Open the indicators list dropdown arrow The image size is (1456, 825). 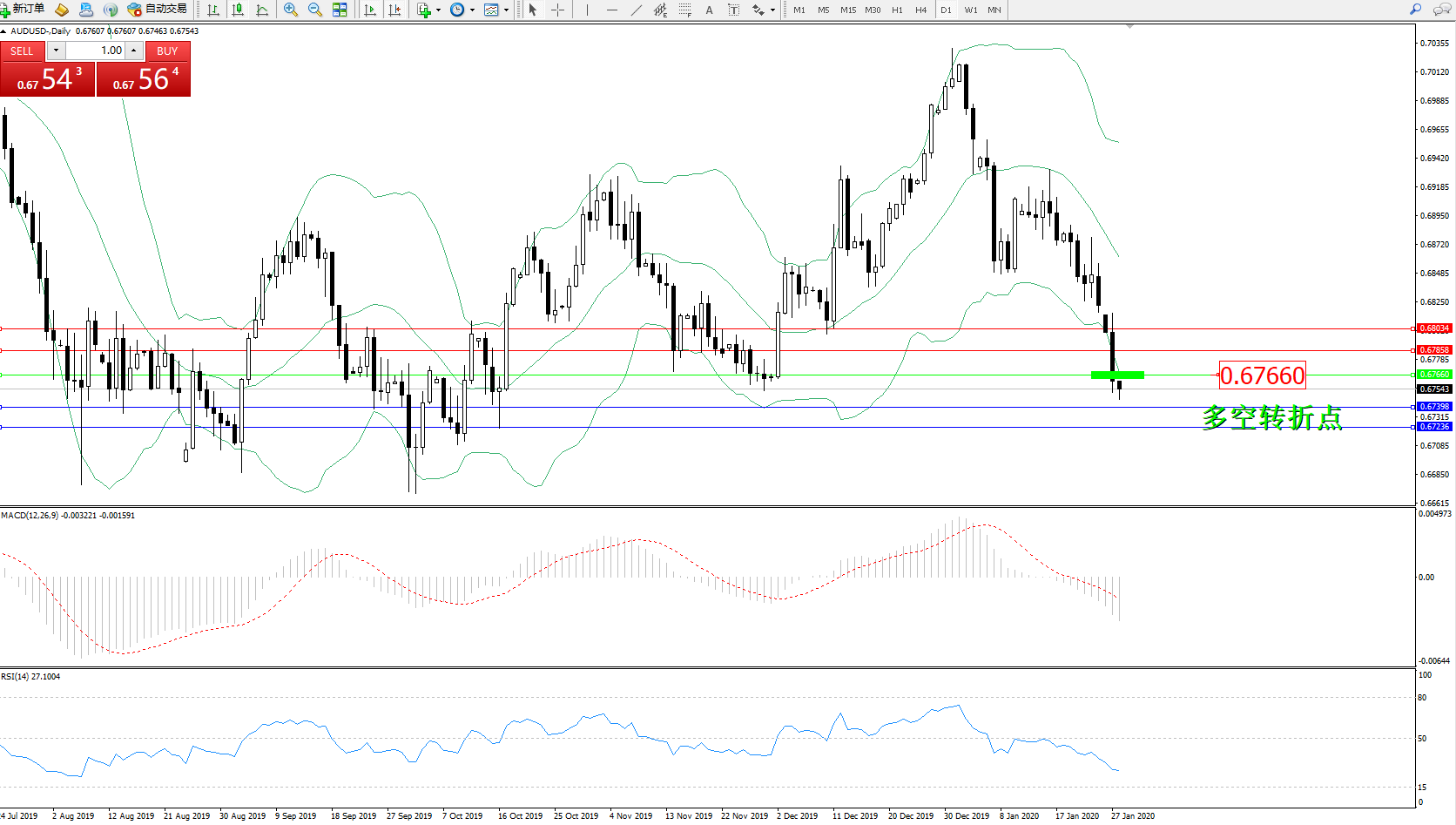(438, 10)
